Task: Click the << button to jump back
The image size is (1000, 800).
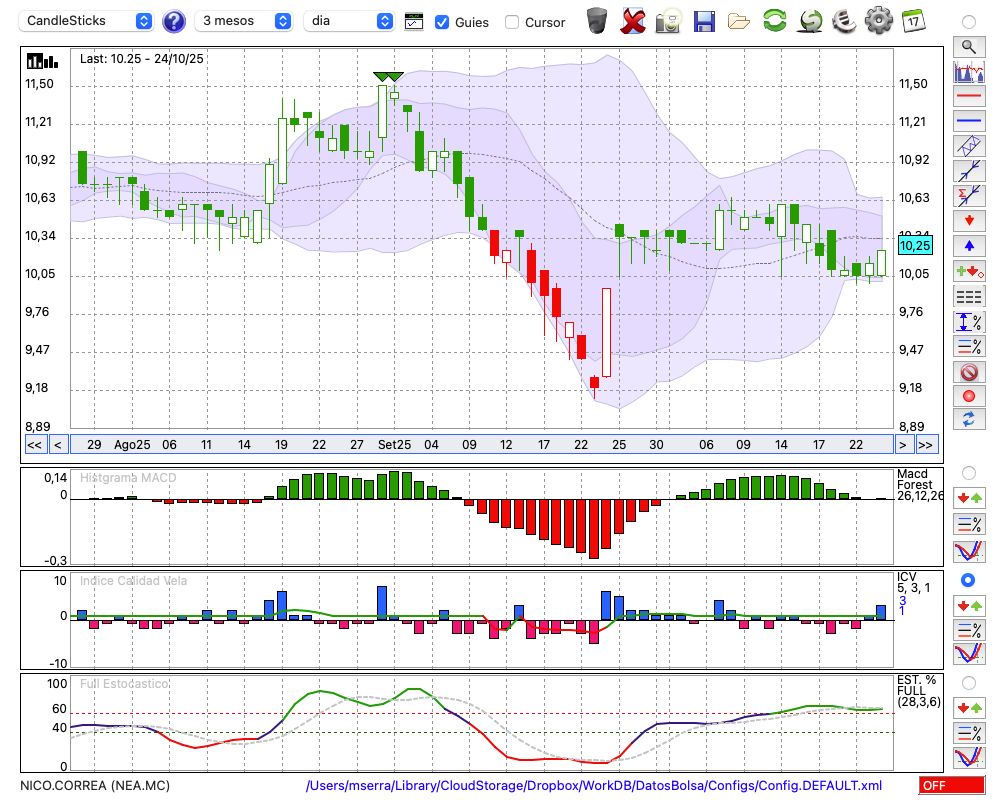Action: coord(34,444)
